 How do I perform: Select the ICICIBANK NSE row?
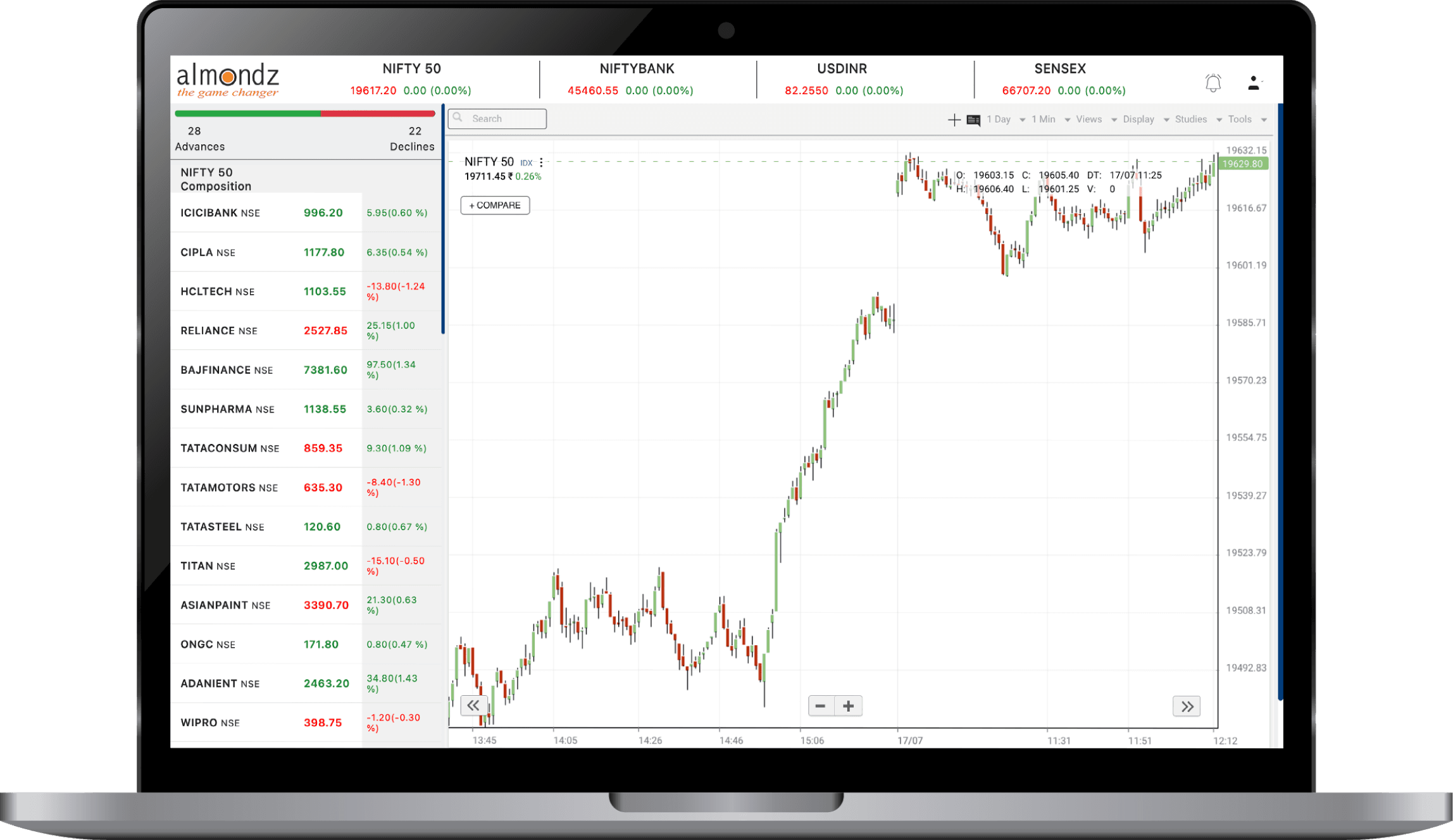point(306,213)
